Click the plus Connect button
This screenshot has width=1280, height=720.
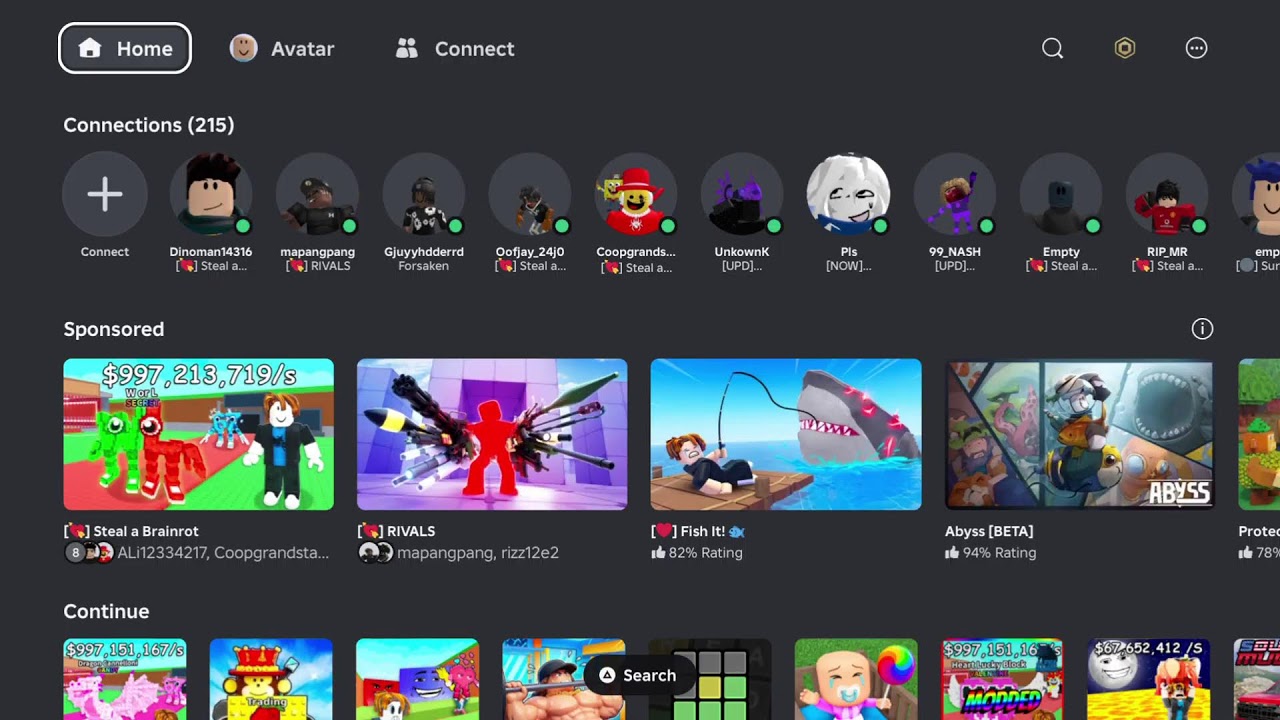click(105, 194)
